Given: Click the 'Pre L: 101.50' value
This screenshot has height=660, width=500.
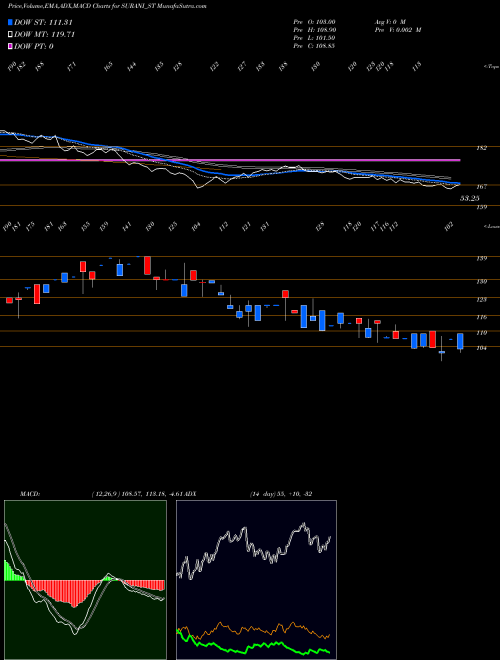Looking at the screenshot, I should pyautogui.click(x=314, y=38).
